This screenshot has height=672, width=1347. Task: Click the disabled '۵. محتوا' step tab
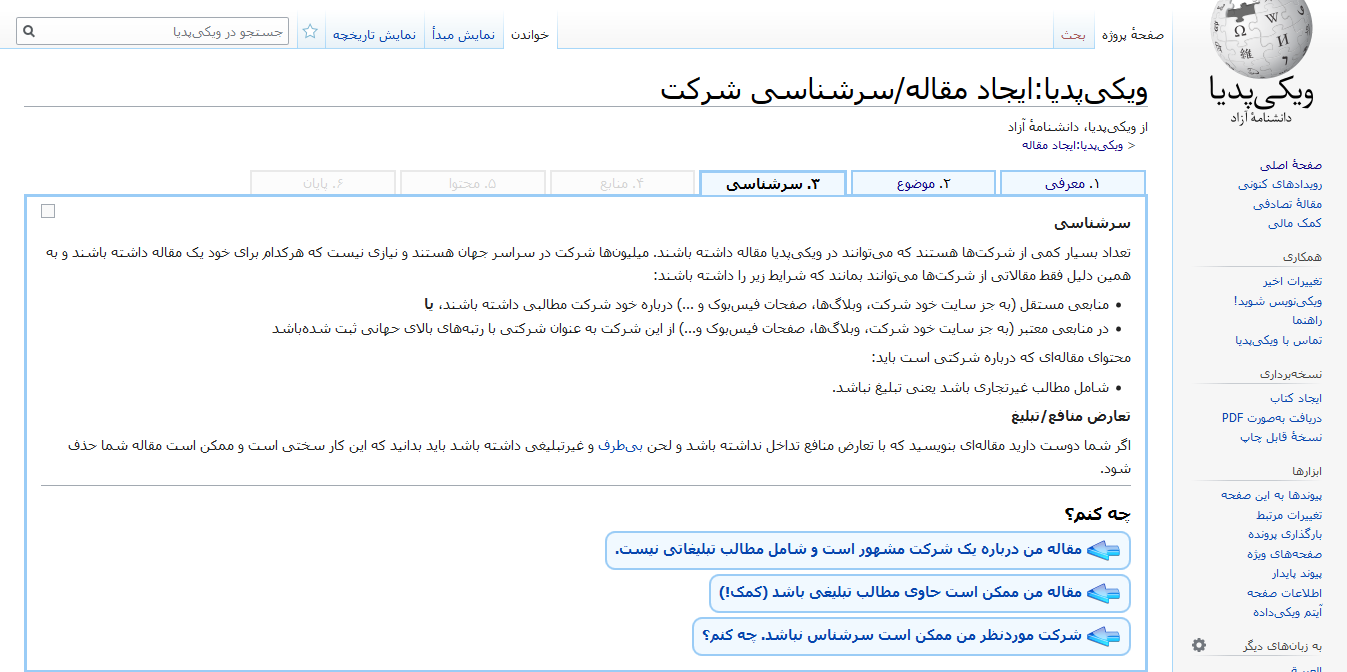click(x=473, y=184)
